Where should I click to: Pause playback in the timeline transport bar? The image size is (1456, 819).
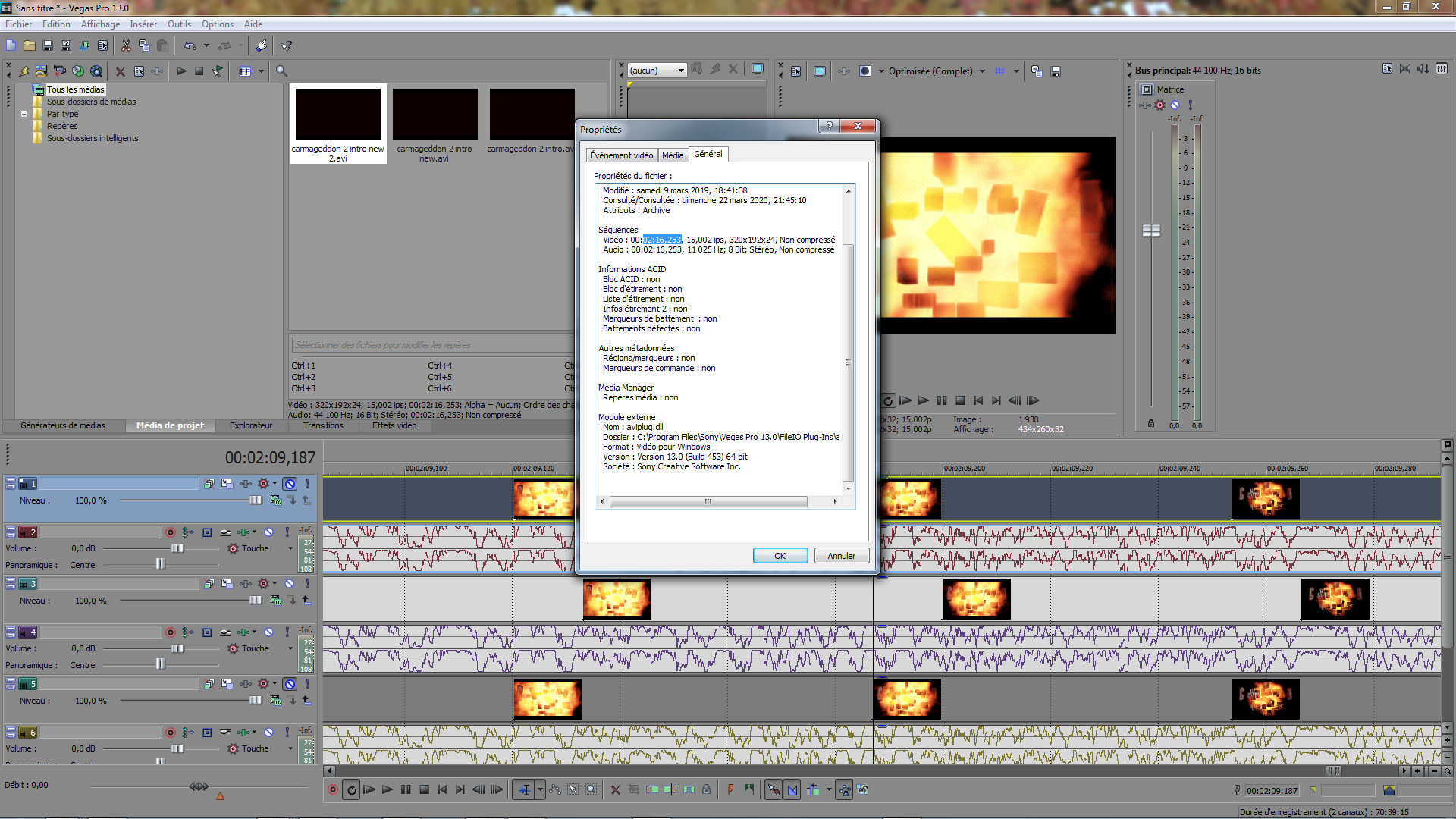click(x=406, y=789)
